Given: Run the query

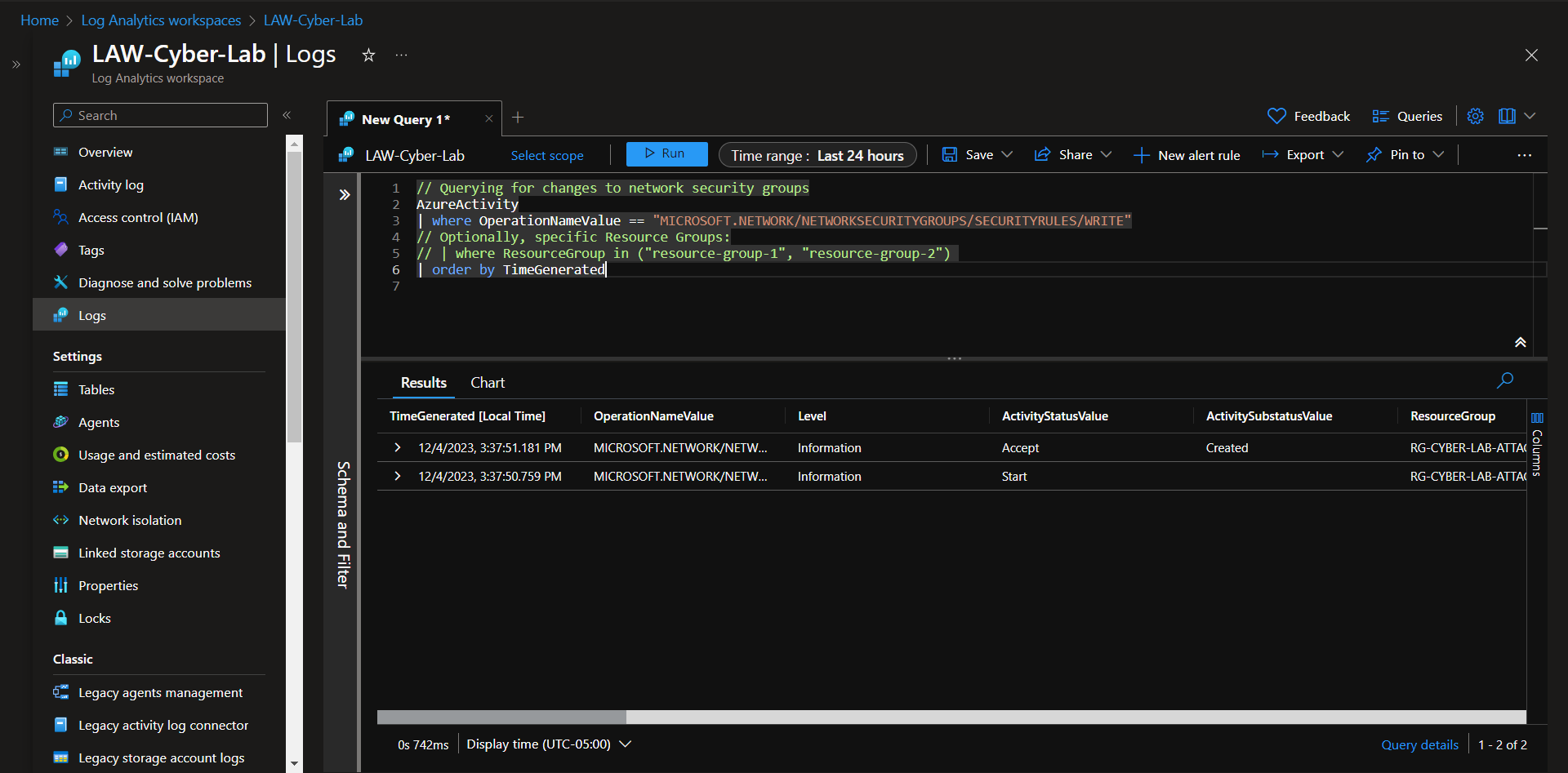Looking at the screenshot, I should pyautogui.click(x=666, y=153).
